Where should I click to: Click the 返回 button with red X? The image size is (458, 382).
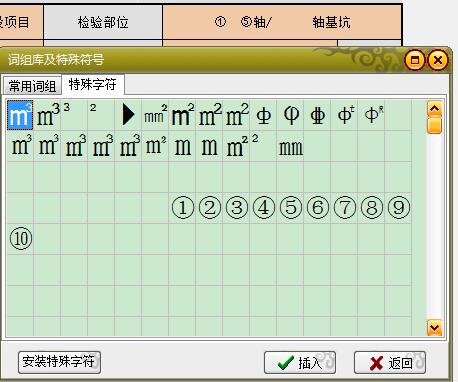click(390, 362)
